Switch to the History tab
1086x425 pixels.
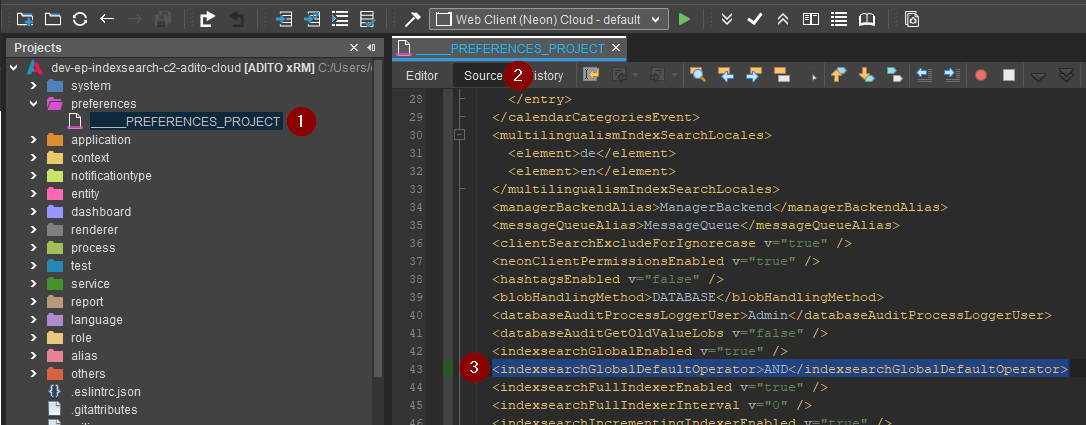pos(547,75)
